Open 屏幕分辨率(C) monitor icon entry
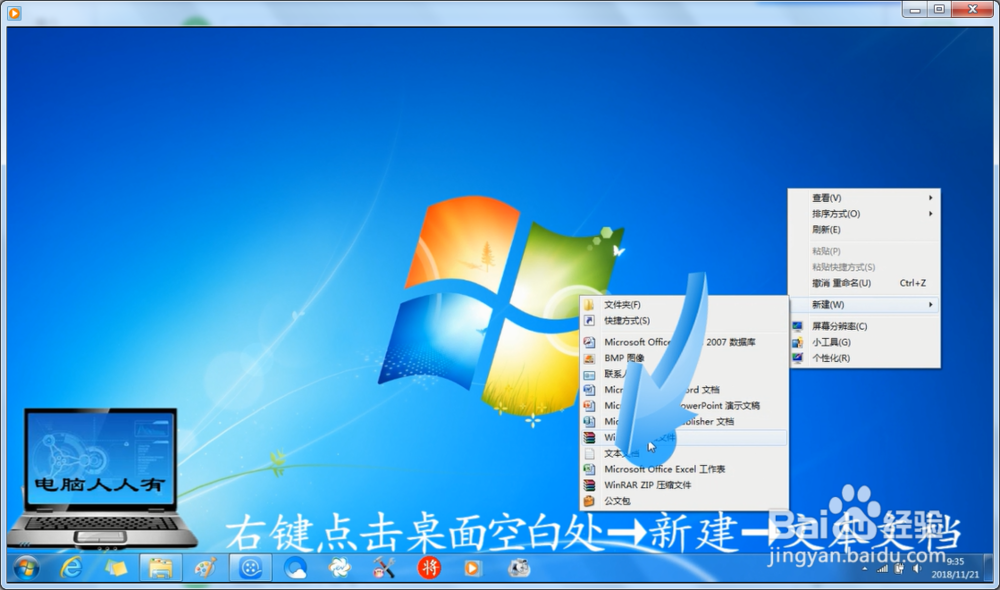Image resolution: width=1000 pixels, height=590 pixels. coord(864,326)
